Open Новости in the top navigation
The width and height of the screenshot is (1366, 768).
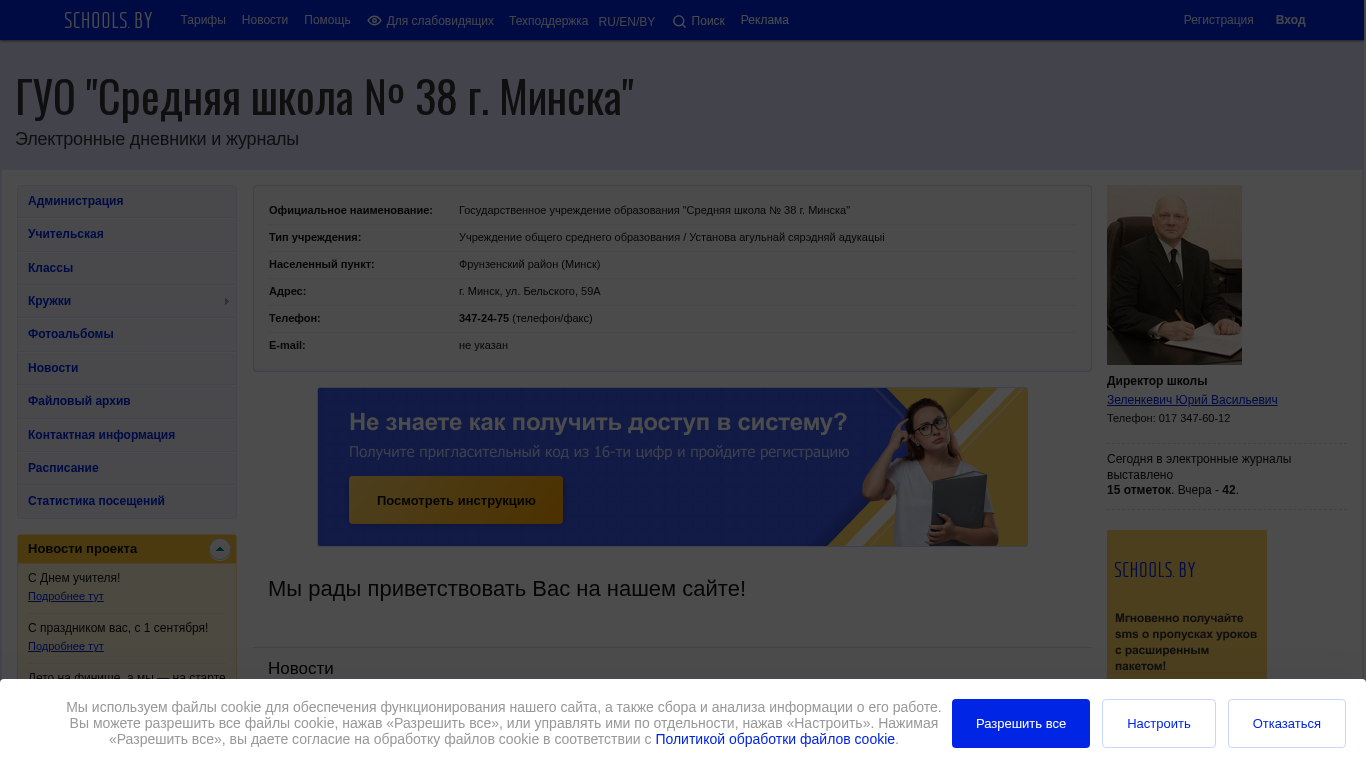265,20
